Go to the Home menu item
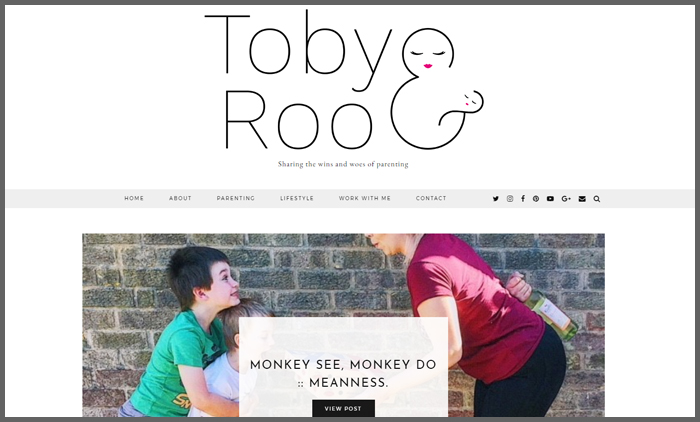Screen dimensions: 700x422 pos(134,198)
